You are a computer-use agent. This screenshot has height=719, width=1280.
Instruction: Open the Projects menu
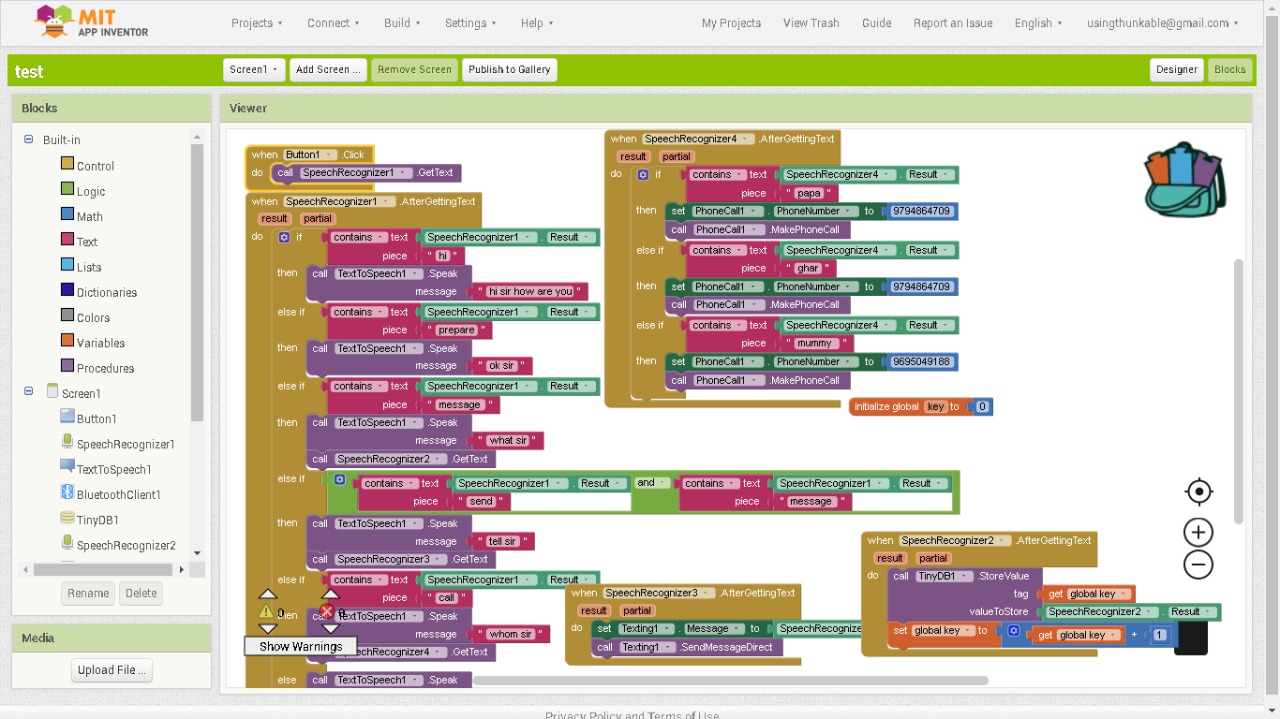[256, 22]
